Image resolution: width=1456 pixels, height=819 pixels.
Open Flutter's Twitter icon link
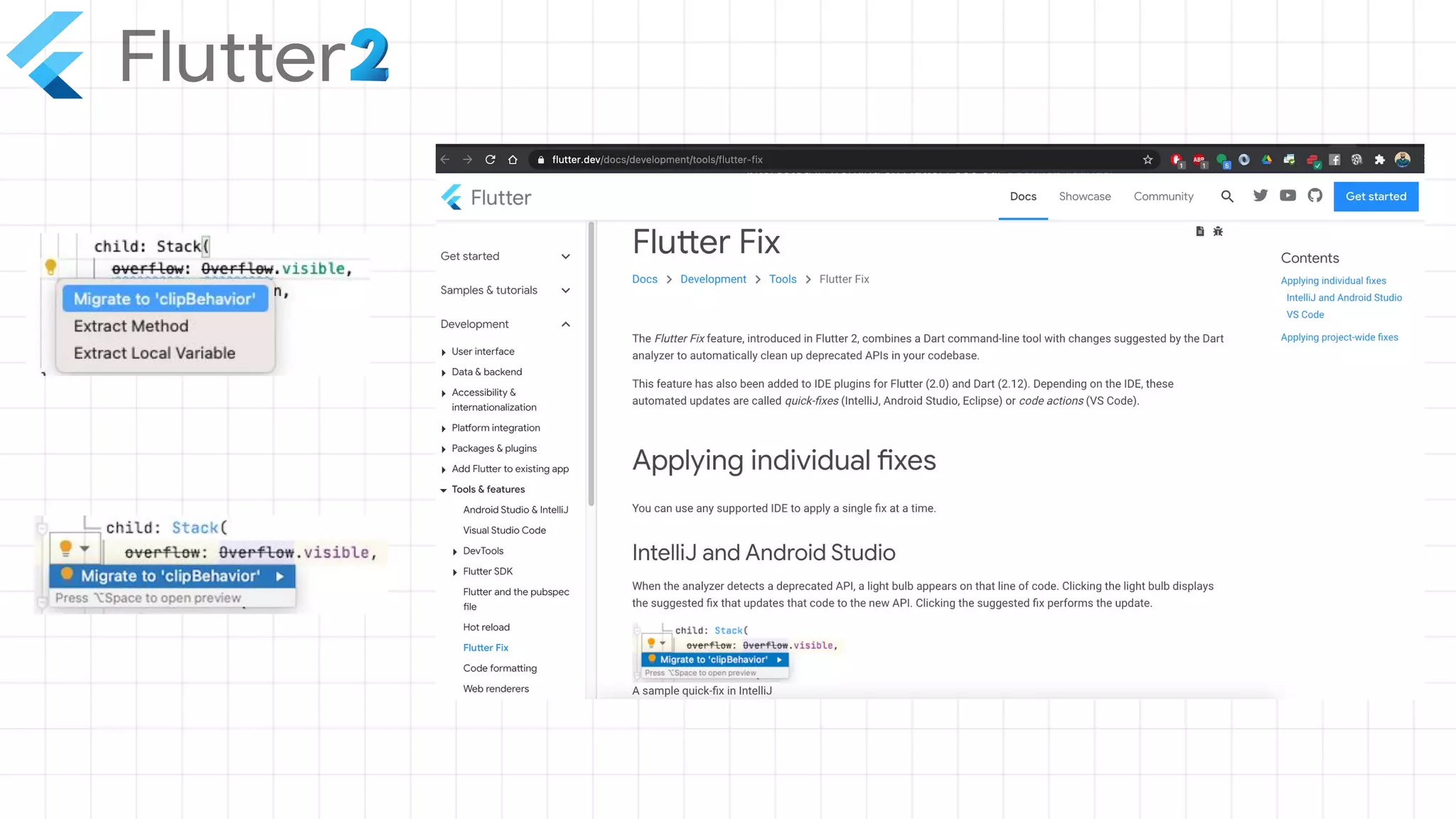(x=1260, y=196)
